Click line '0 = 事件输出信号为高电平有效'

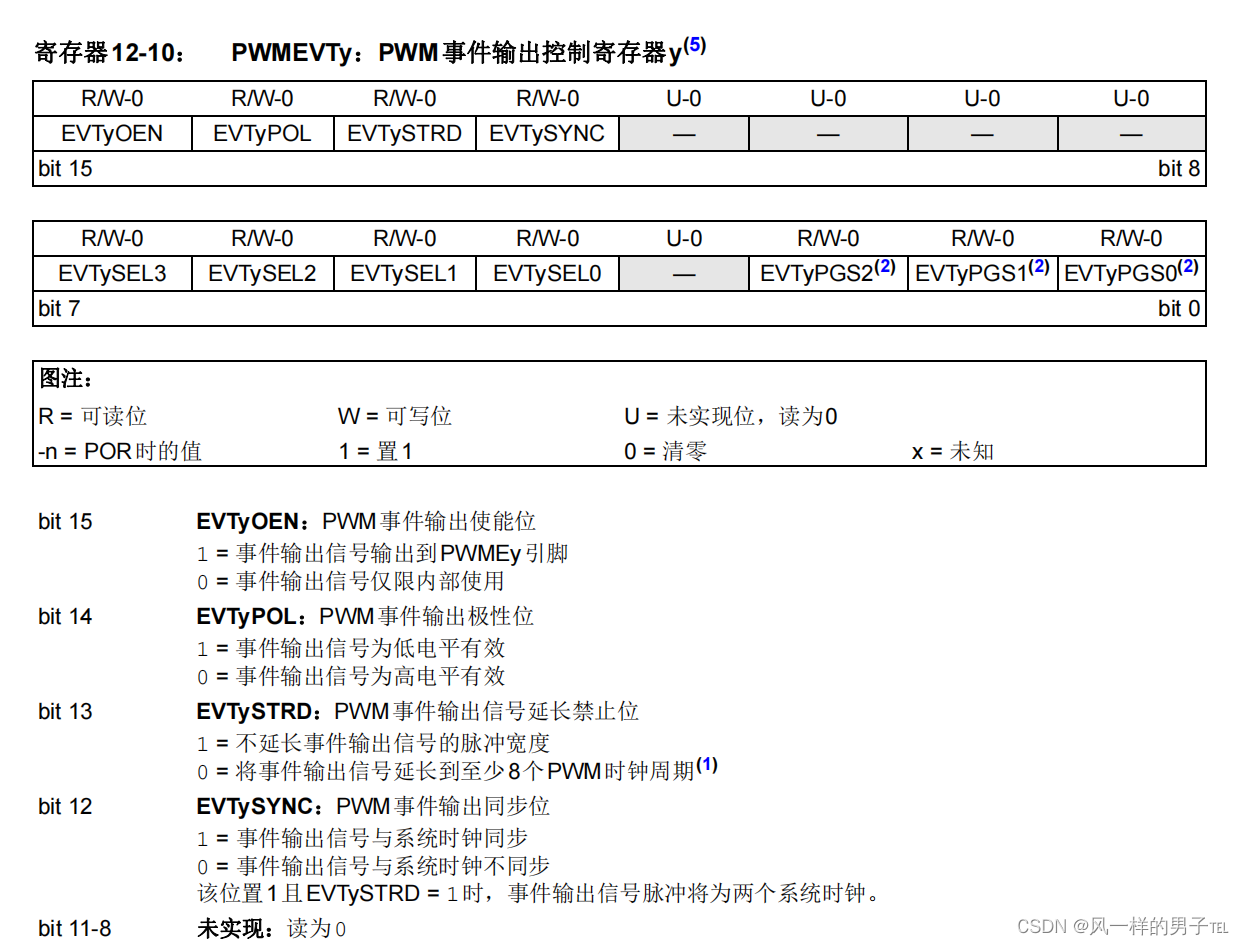click(x=351, y=676)
